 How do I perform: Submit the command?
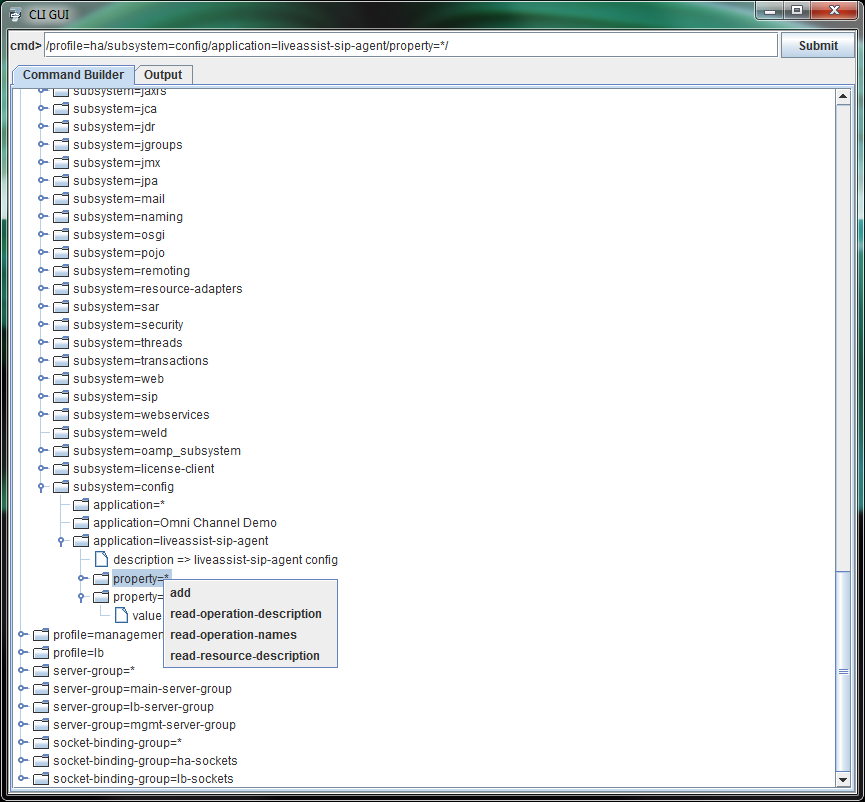click(818, 46)
